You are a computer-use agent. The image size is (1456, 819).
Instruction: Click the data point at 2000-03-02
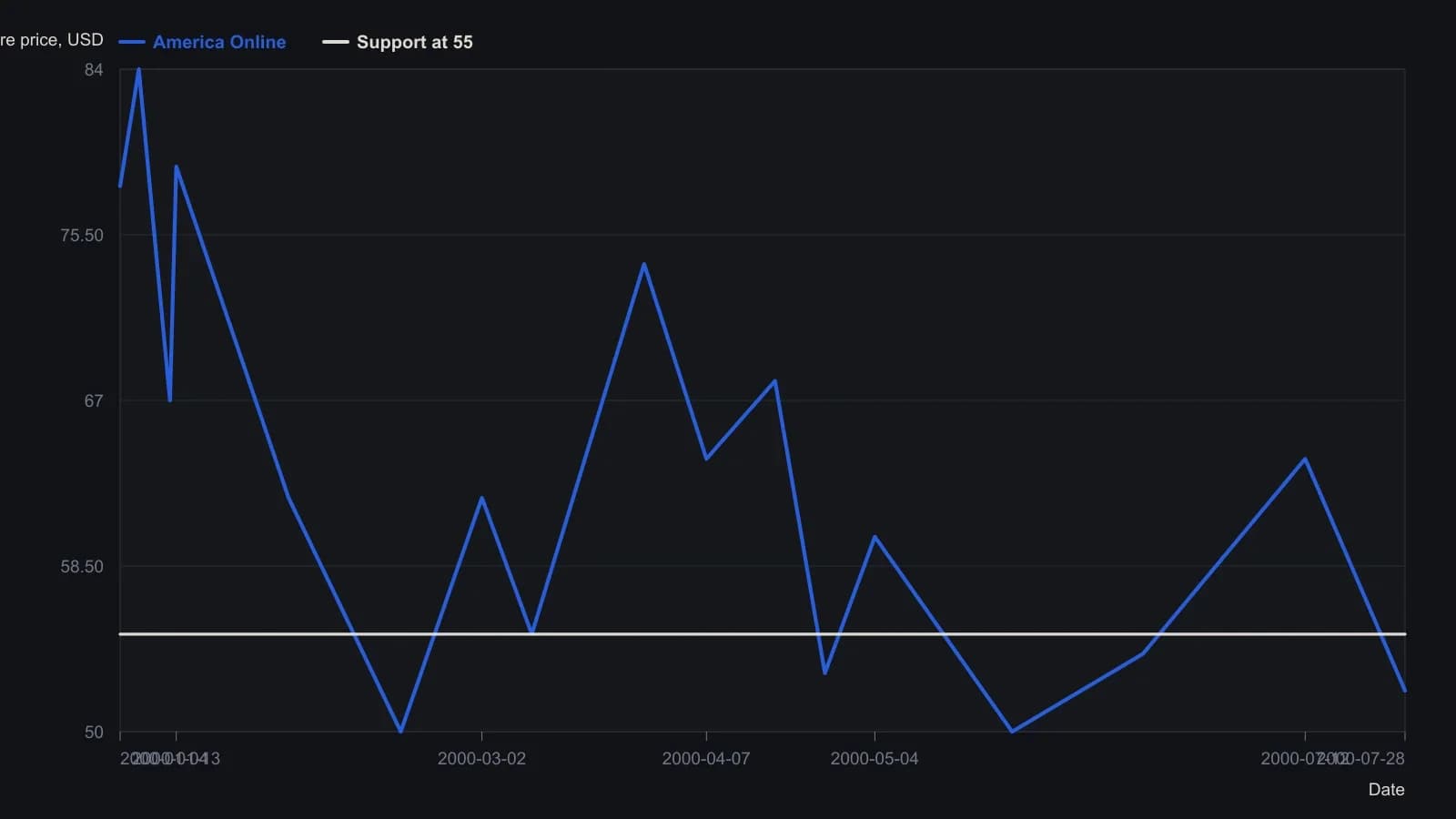point(481,498)
